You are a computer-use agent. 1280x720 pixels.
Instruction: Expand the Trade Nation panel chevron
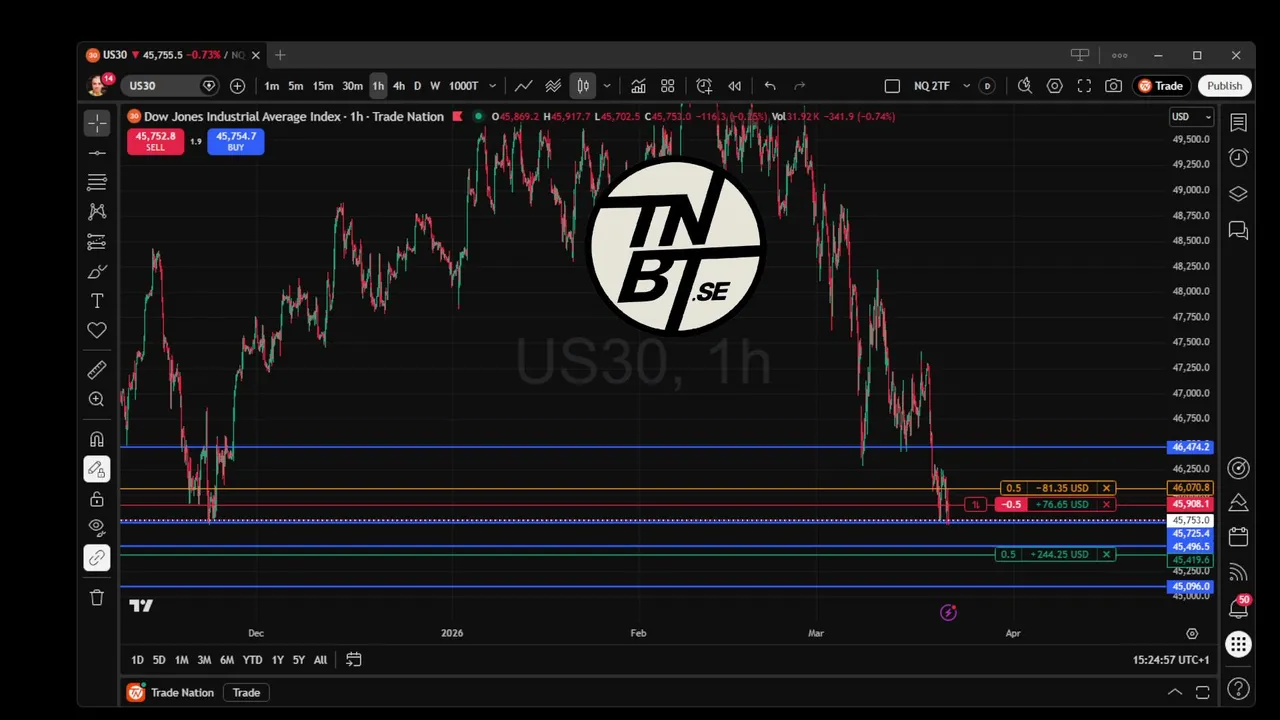tap(1175, 692)
